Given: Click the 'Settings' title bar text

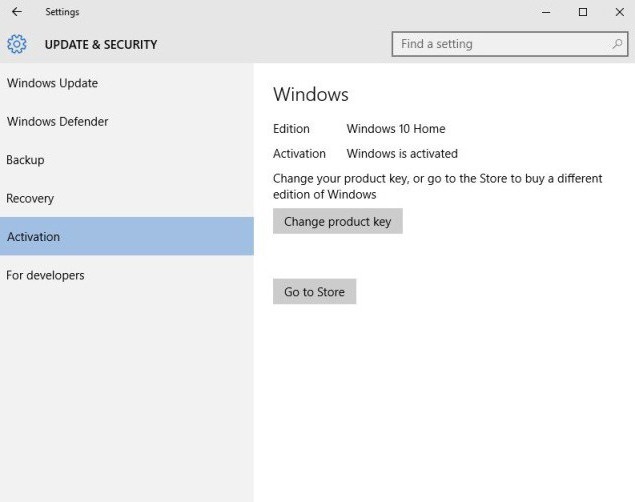Looking at the screenshot, I should point(62,12).
